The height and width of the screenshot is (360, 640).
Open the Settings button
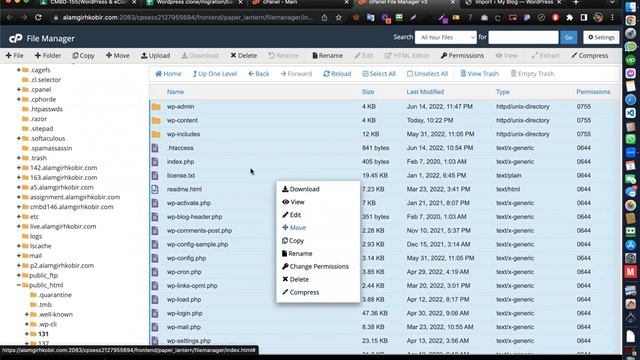pyautogui.click(x=601, y=37)
